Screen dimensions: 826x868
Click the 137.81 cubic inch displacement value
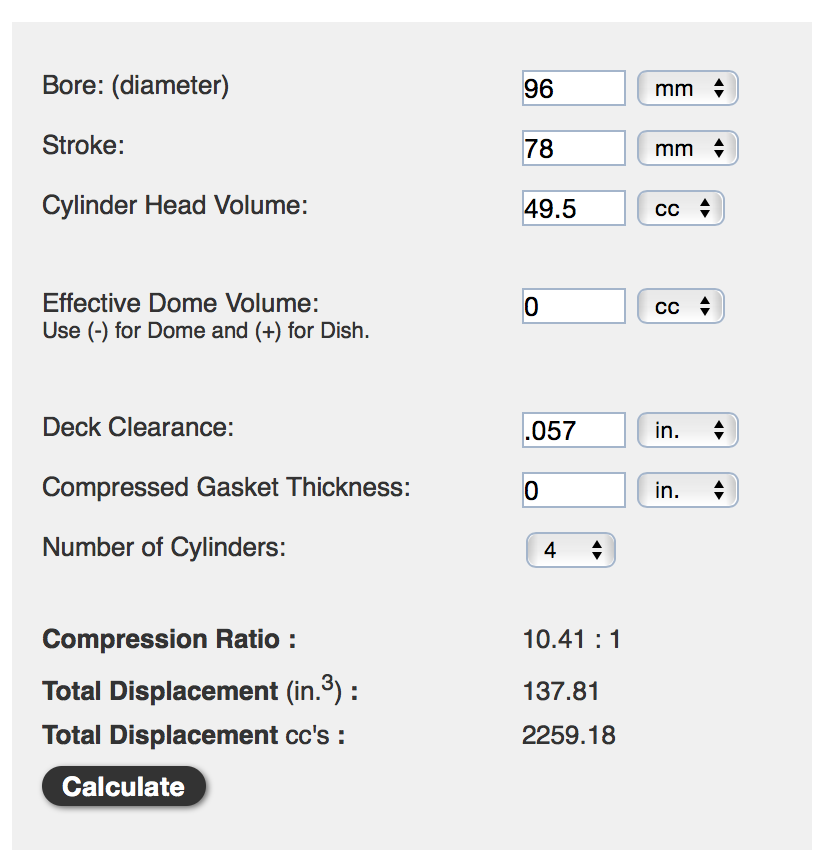click(x=561, y=691)
